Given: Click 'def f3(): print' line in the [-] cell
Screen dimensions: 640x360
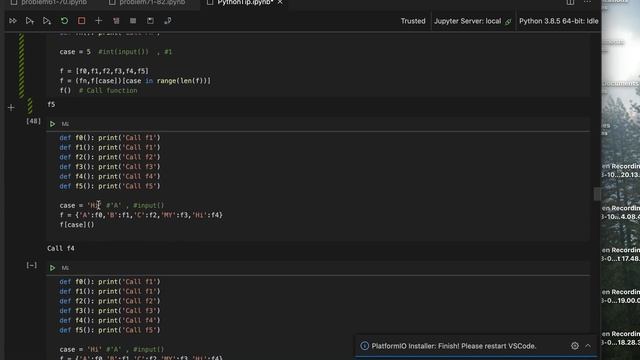Looking at the screenshot, I should (x=110, y=311).
